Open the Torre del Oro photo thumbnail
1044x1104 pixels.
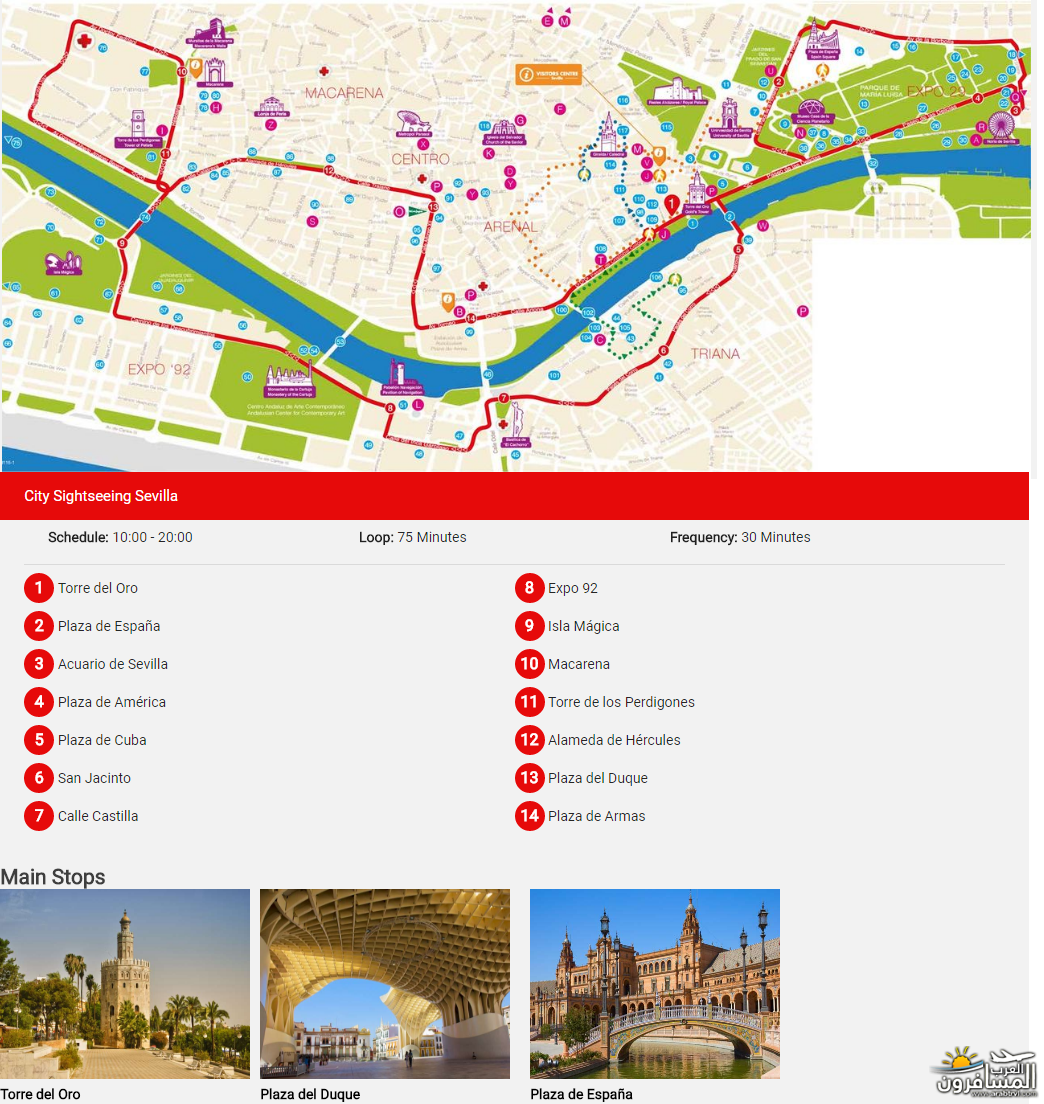click(125, 984)
